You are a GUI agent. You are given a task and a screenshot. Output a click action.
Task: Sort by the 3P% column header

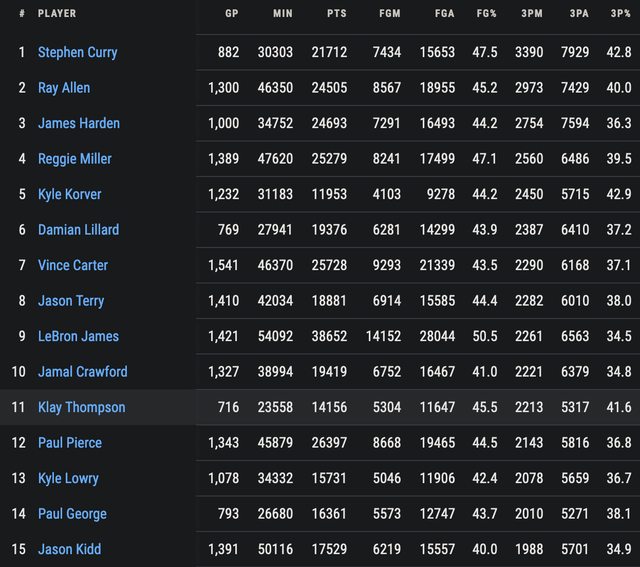(620, 14)
